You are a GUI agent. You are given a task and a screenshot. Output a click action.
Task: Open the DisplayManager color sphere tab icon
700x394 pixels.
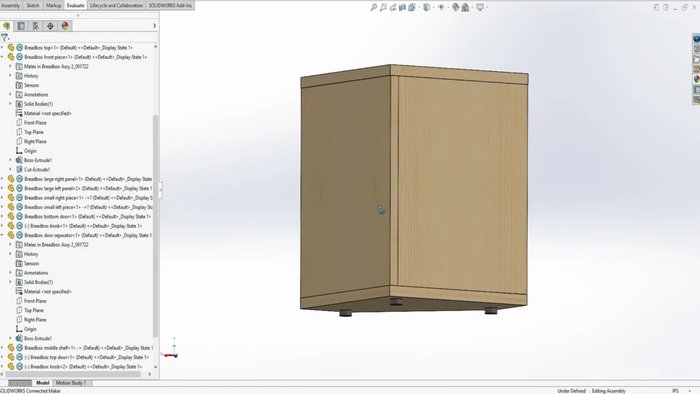pos(65,26)
